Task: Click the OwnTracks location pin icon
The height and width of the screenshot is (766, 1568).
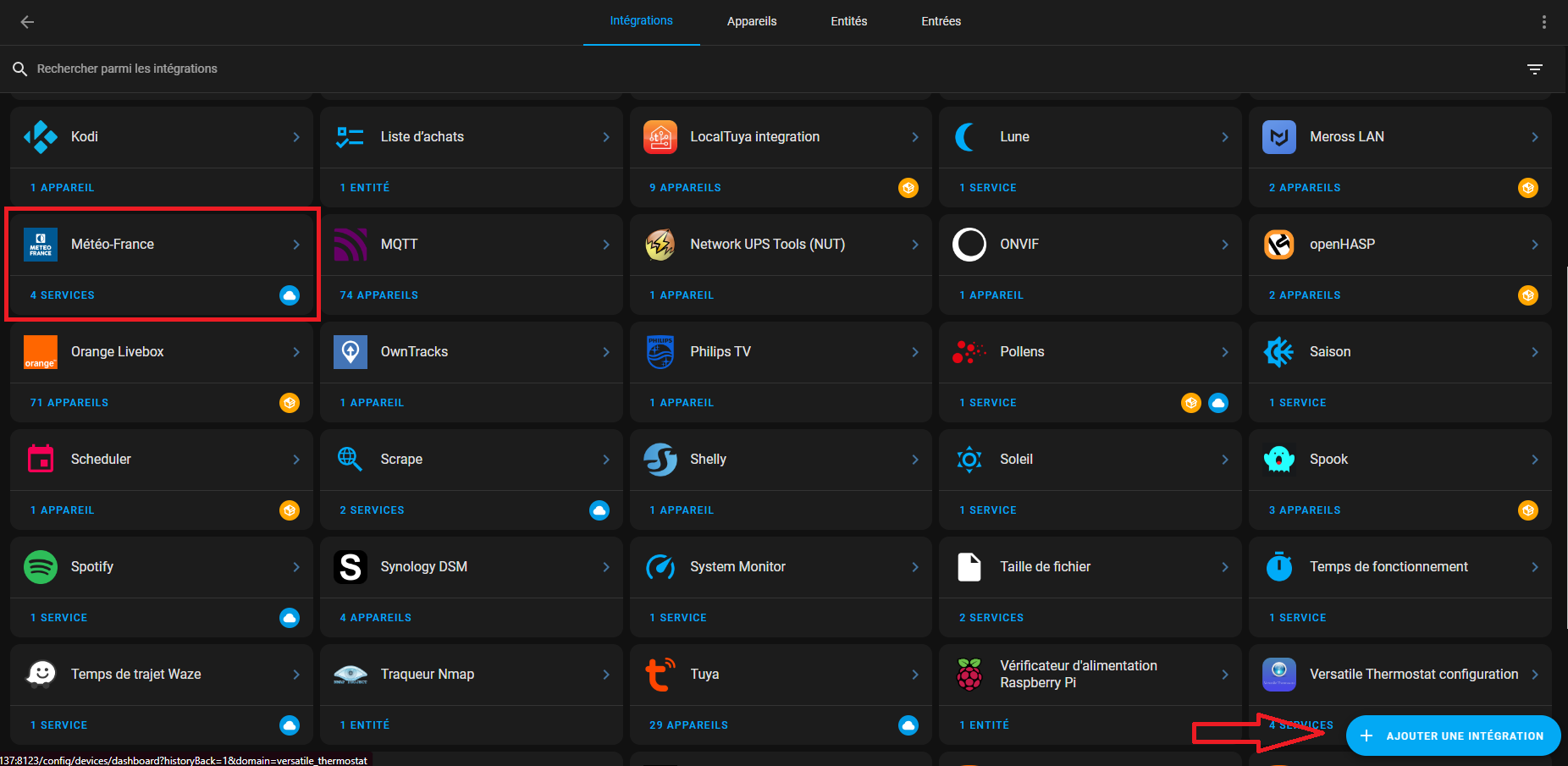Action: [350, 352]
